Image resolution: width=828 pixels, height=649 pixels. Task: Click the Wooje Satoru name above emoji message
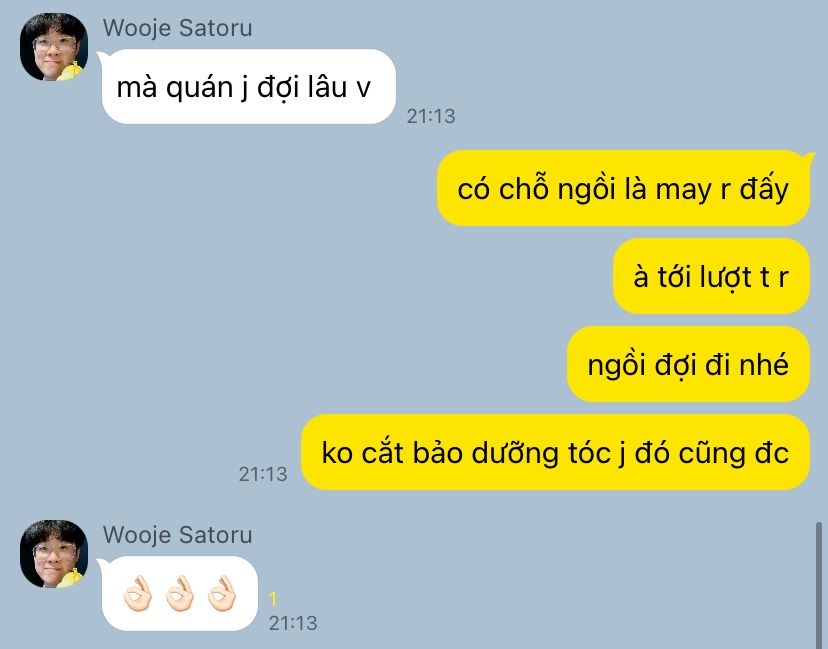[x=177, y=535]
